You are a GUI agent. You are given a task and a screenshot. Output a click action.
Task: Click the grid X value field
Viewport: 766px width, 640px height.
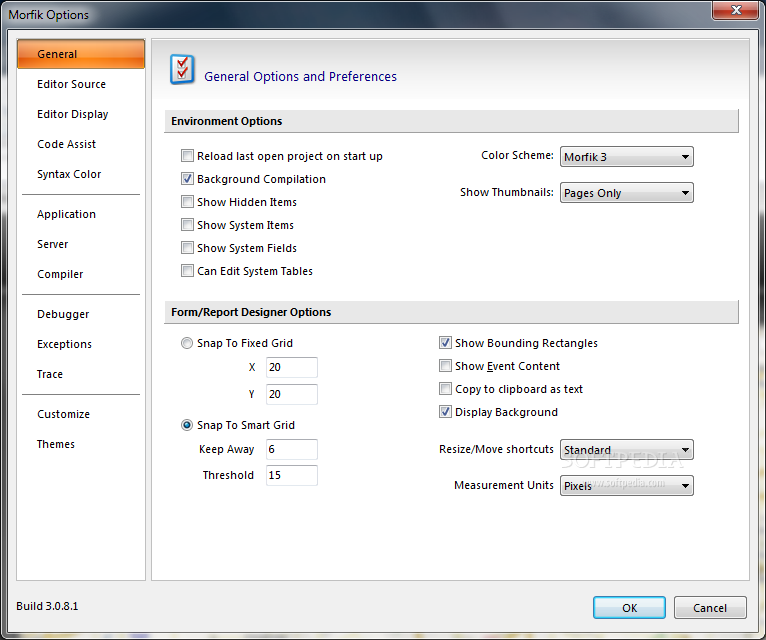click(x=292, y=367)
